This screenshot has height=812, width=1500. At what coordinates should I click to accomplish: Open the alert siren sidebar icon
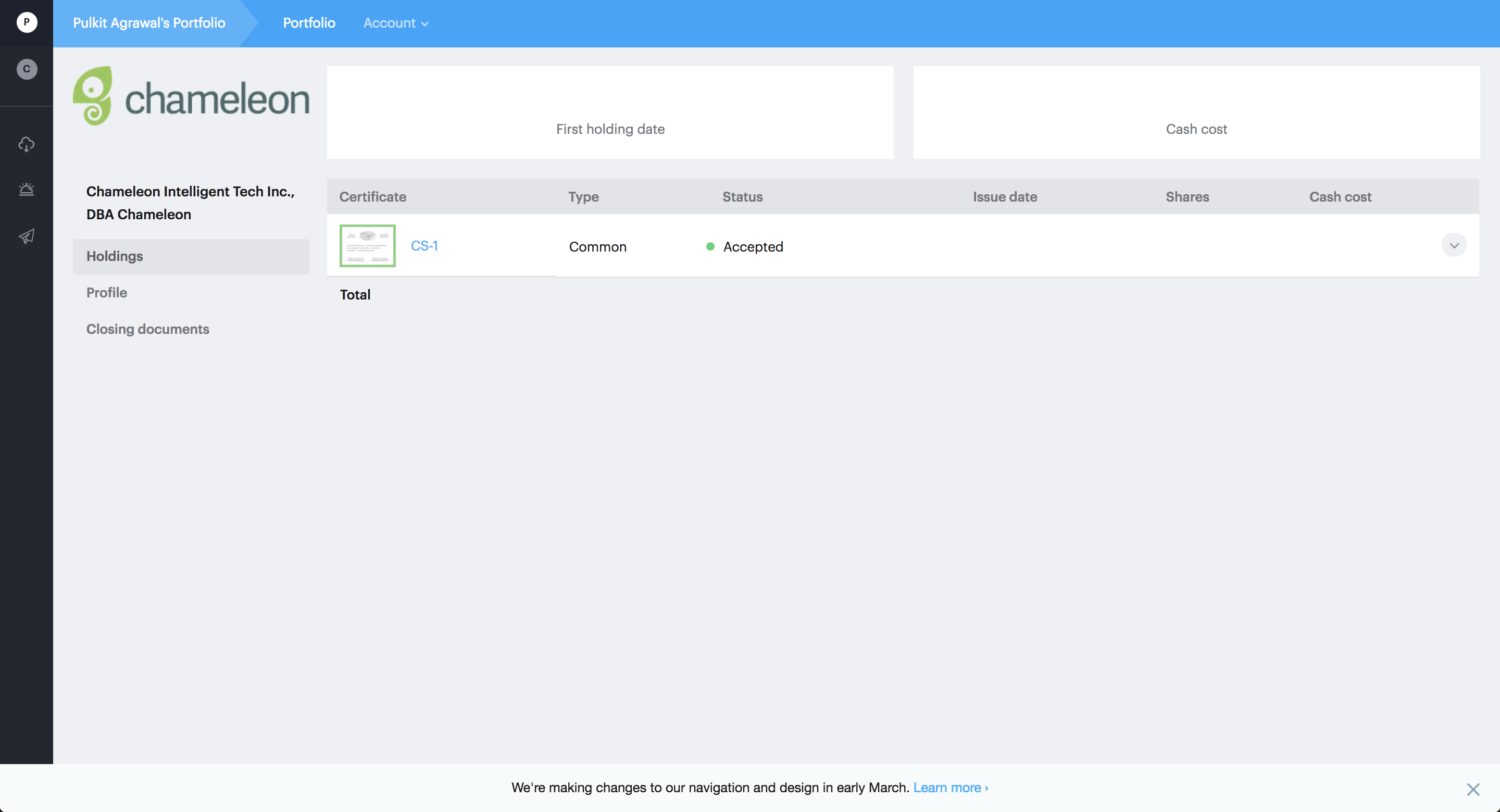26,189
